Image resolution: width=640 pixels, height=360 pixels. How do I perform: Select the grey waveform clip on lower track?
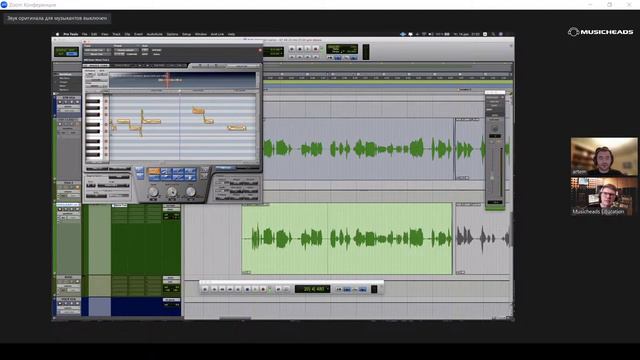click(482, 239)
